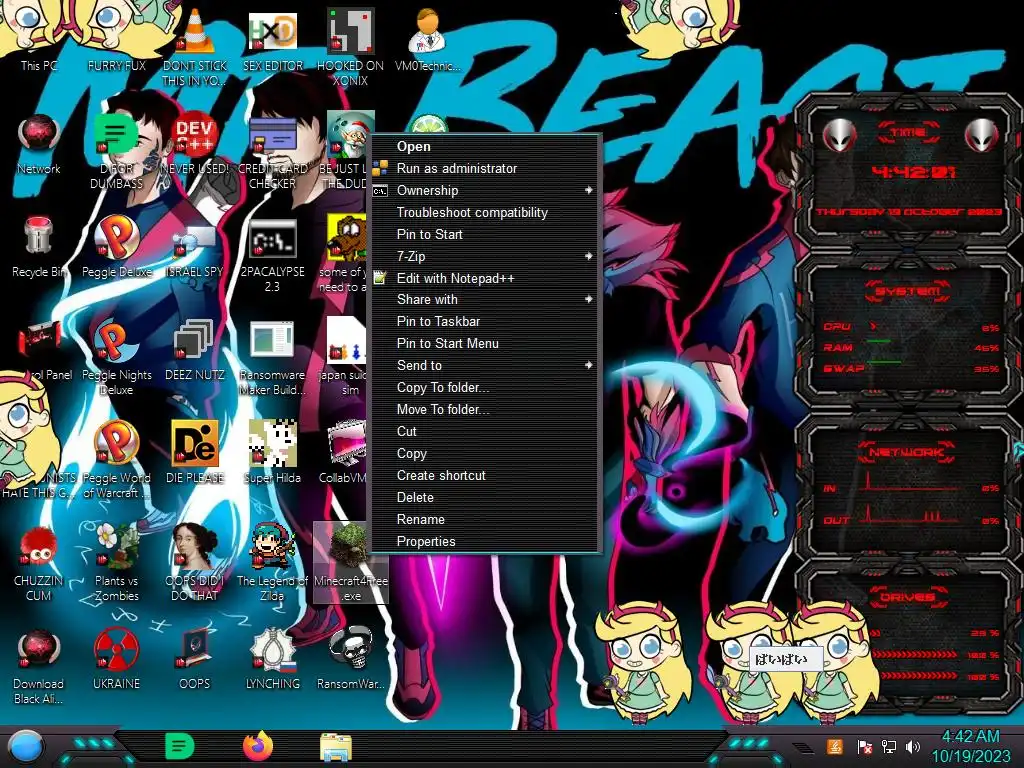Choose Cut in the context menu
Viewport: 1024px width, 768px height.
[x=486, y=432]
